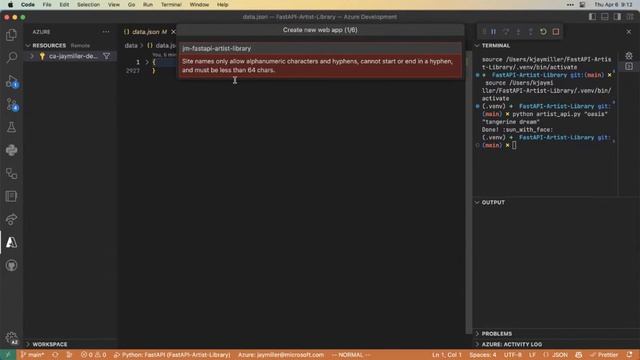Open the Manage gear icon
Viewport: 640px width, 360px height.
coord(11,338)
